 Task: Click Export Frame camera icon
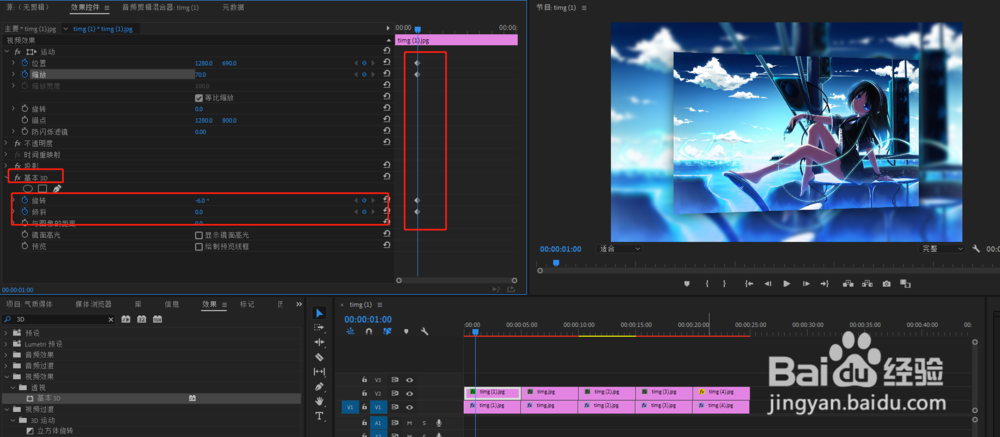coord(886,283)
